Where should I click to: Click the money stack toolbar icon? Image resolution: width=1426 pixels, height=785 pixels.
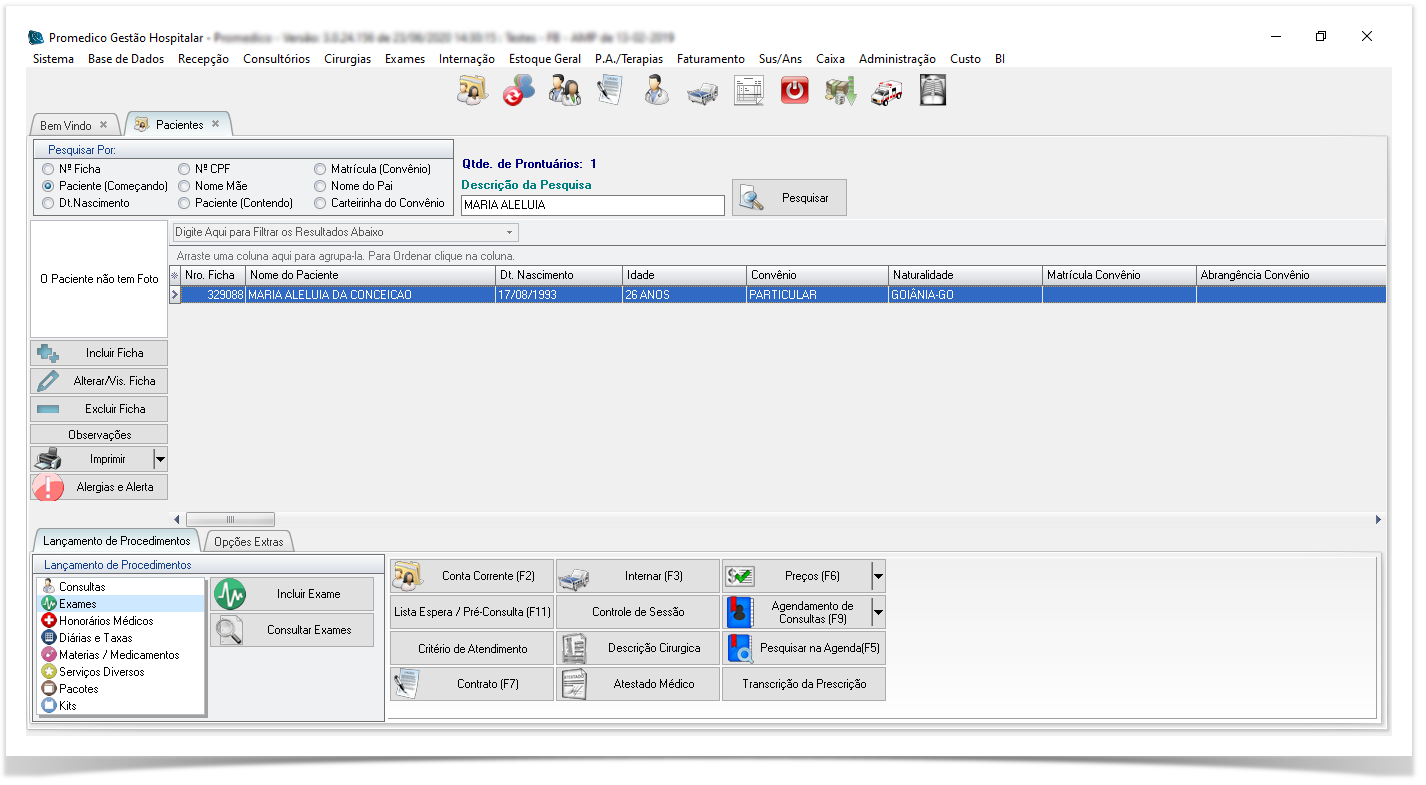pyautogui.click(x=840, y=92)
